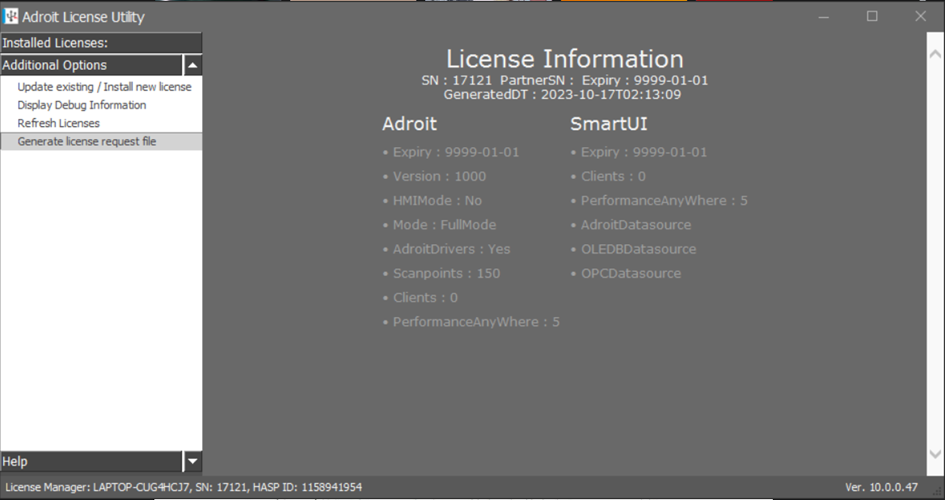Image resolution: width=945 pixels, height=500 pixels.
Task: Click the scrollbar up arrow
Action: click(x=935, y=54)
